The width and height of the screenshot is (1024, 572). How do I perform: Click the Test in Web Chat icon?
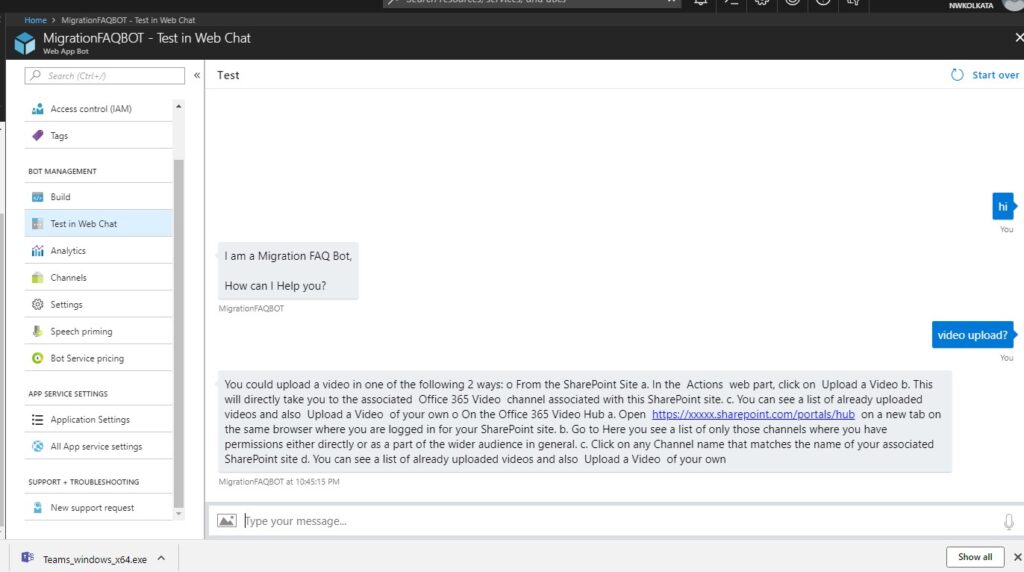point(37,223)
